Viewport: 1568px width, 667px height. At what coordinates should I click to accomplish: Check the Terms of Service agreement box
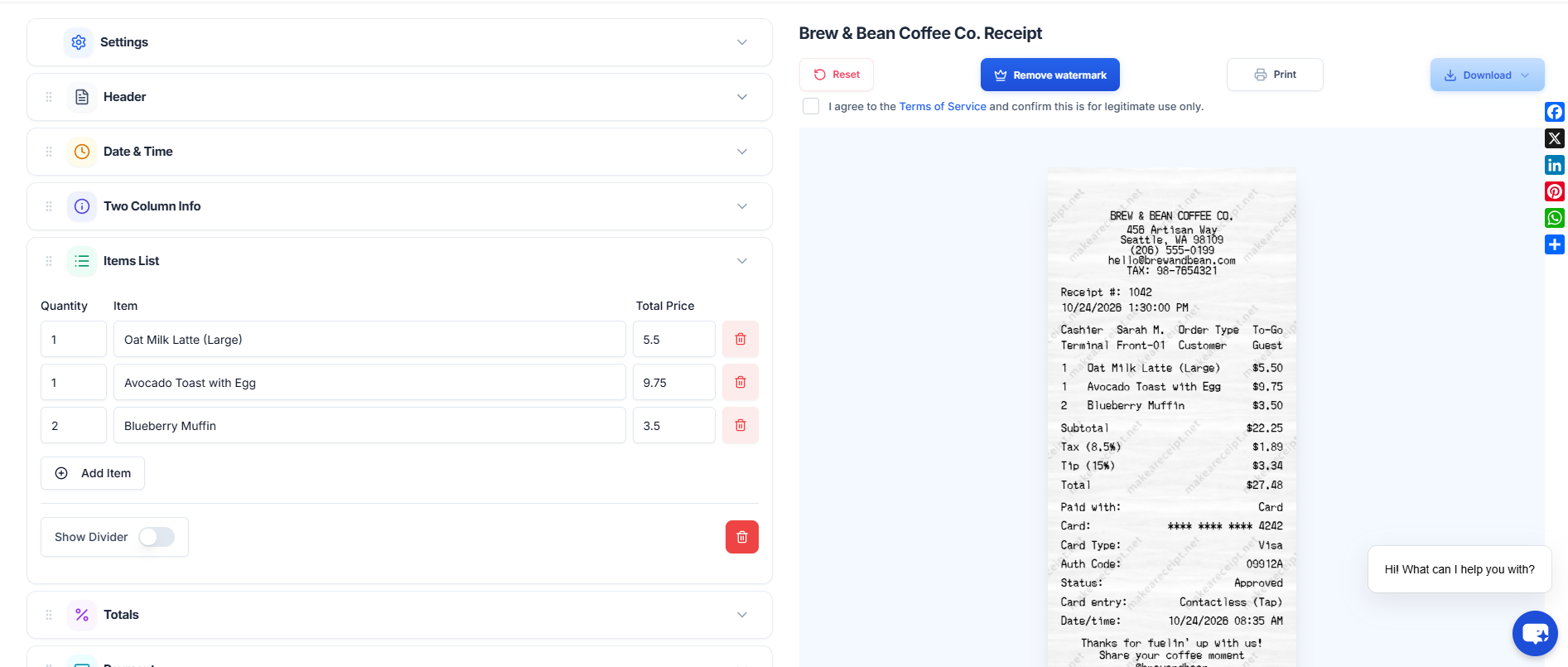coord(811,106)
